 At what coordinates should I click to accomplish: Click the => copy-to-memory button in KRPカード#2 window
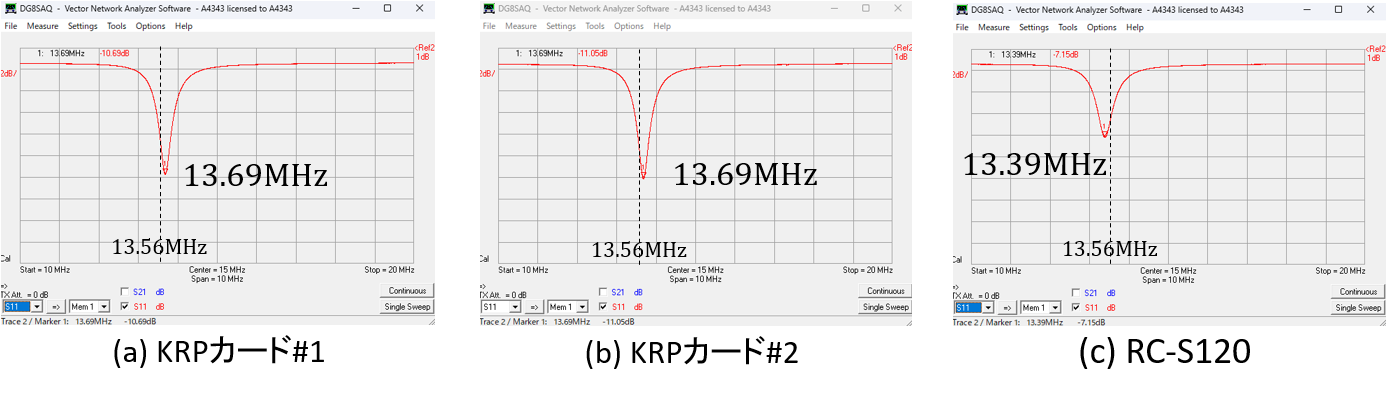tap(536, 307)
